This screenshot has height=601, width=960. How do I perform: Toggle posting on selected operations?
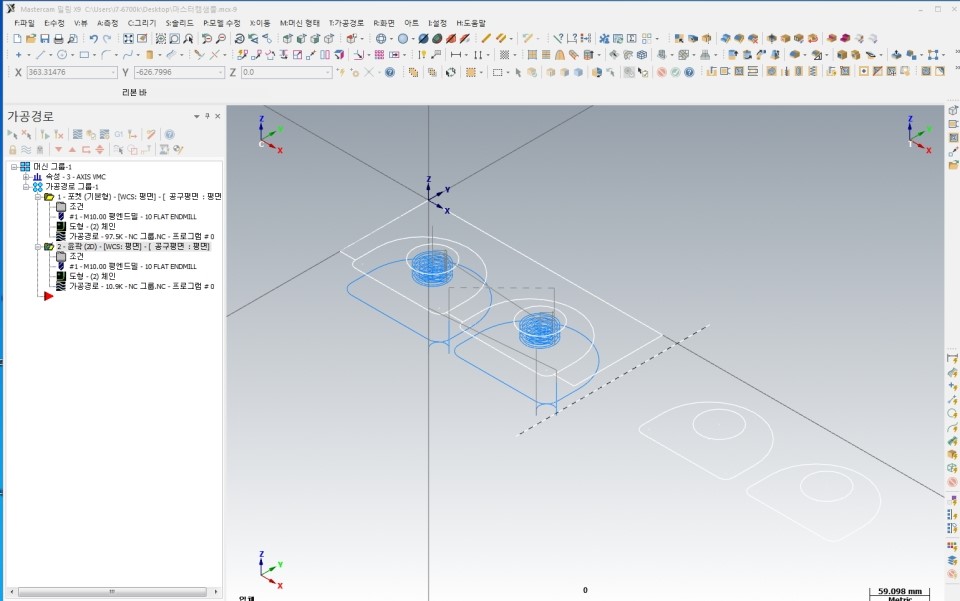coord(40,149)
